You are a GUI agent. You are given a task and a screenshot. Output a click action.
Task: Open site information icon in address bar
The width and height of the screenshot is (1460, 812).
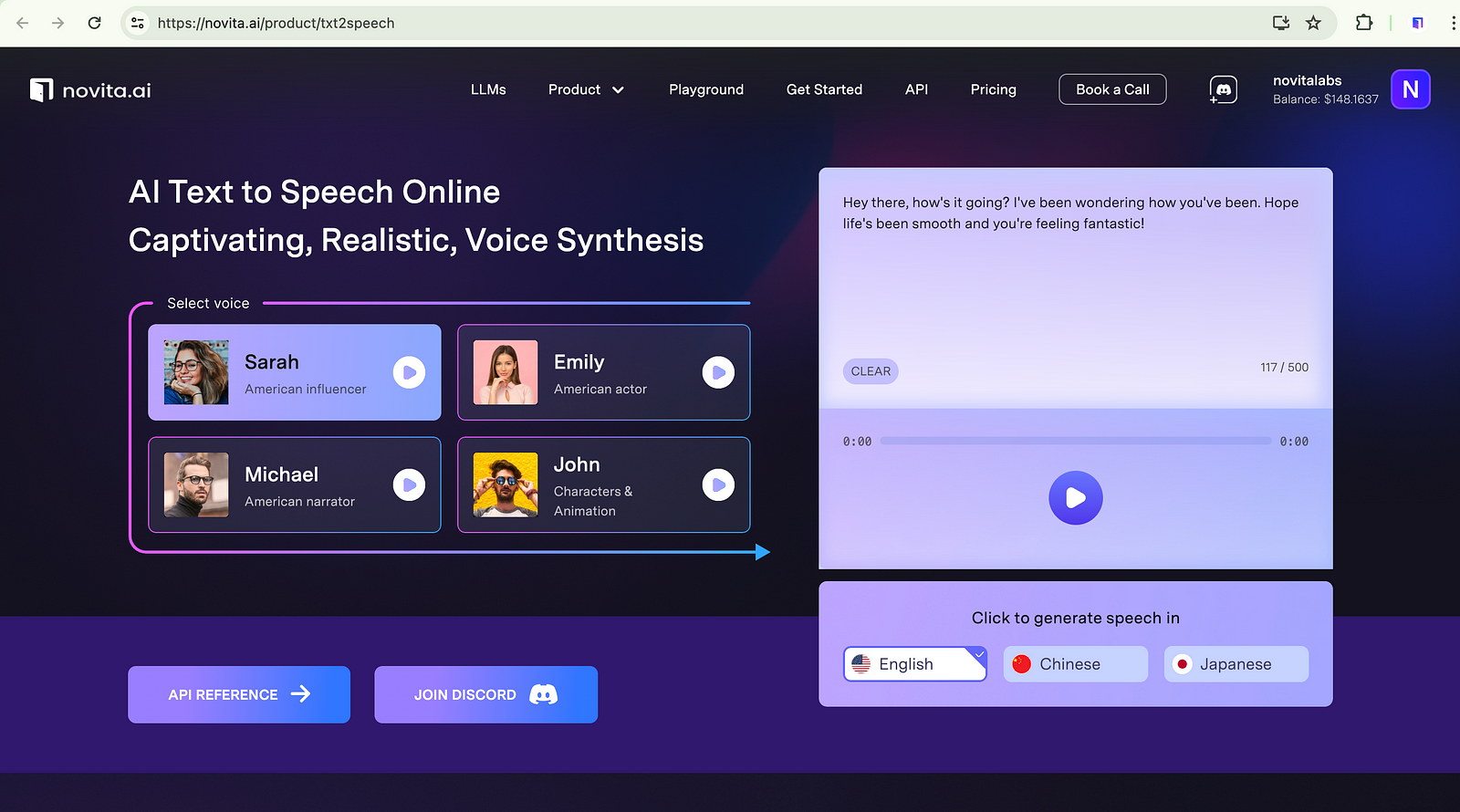click(138, 23)
